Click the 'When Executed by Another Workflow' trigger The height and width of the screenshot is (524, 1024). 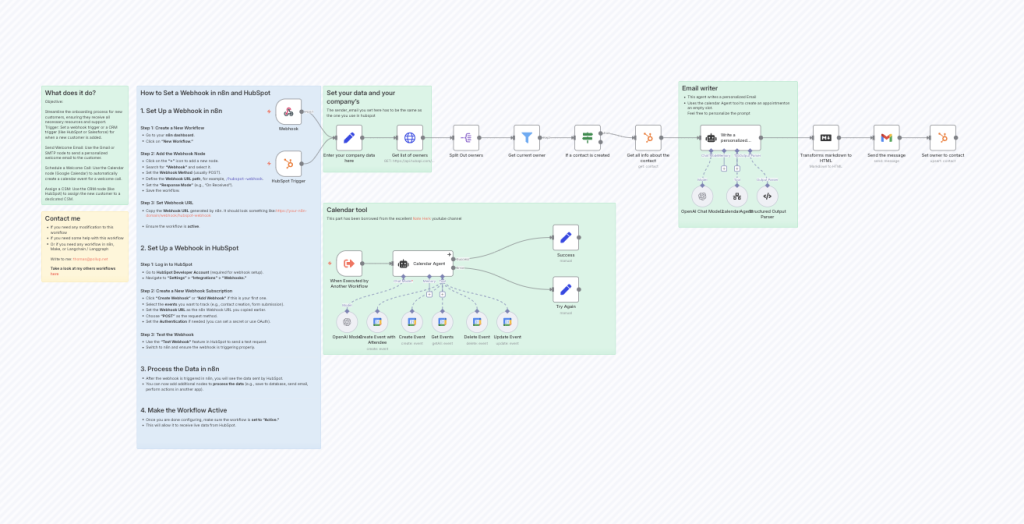coord(349,264)
